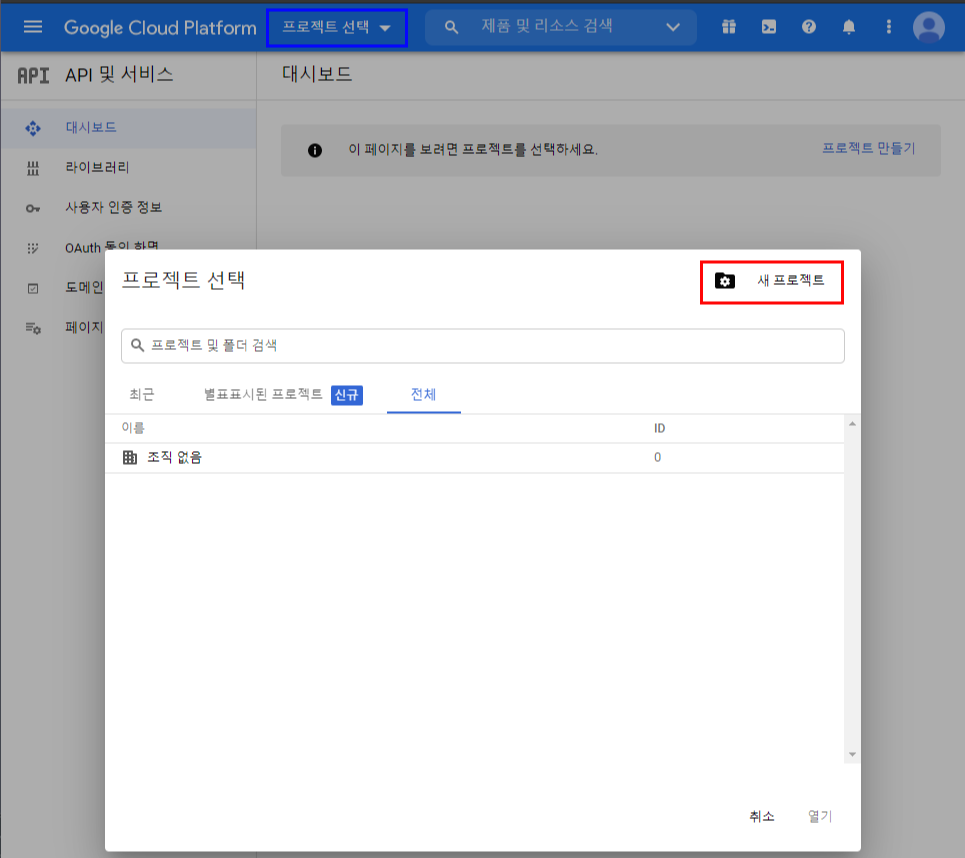This screenshot has width=965, height=858.
Task: Click the API 및 서비스 sidebar title
Action: (119, 74)
